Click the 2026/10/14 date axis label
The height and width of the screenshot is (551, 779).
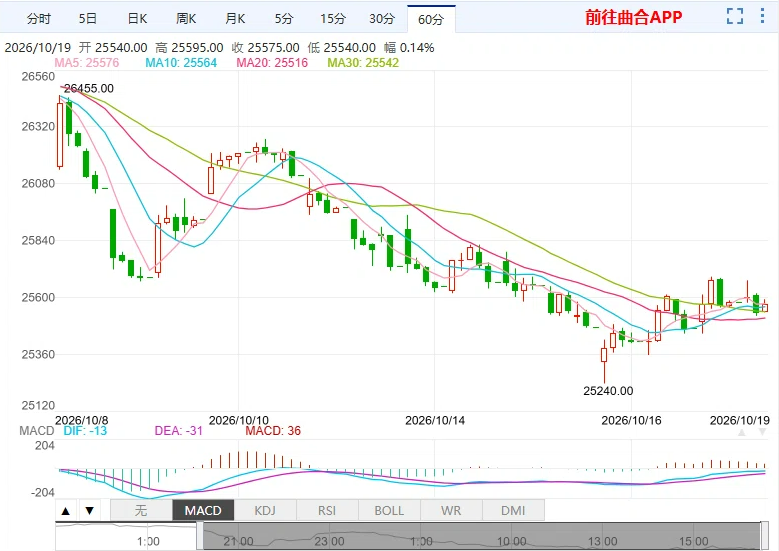(435, 420)
